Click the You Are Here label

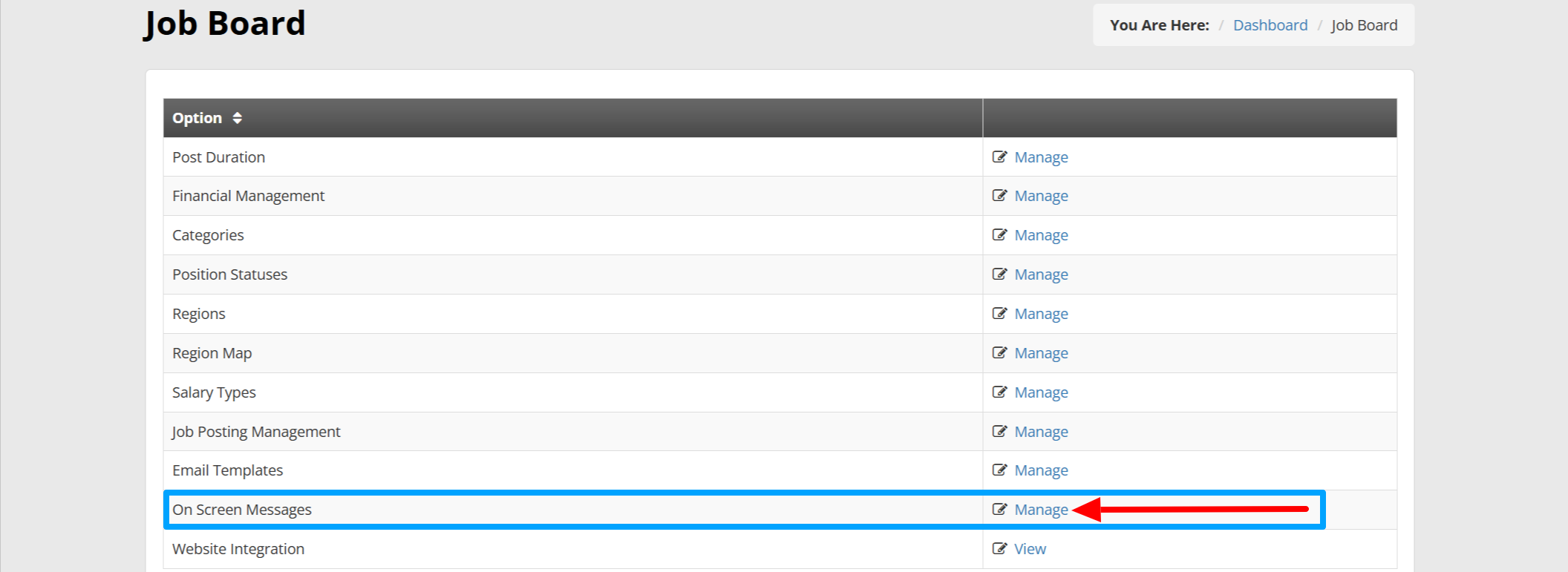click(x=1159, y=25)
